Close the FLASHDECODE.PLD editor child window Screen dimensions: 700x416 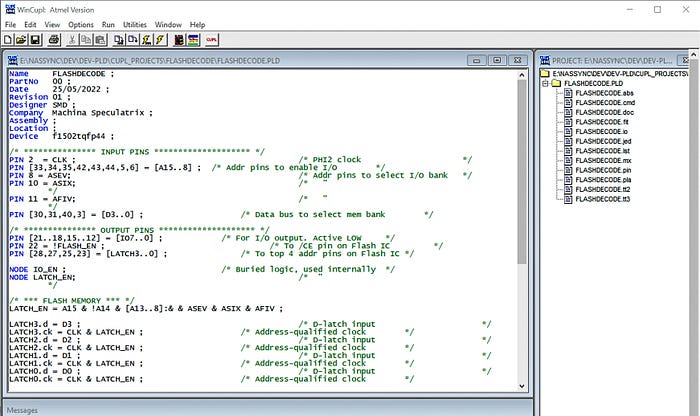517,60
